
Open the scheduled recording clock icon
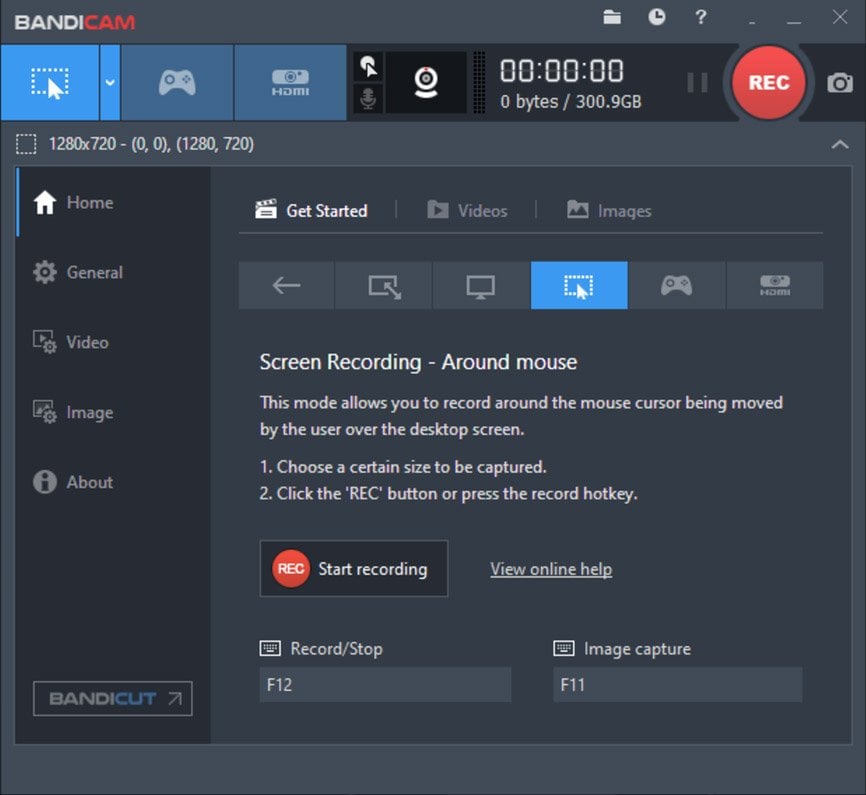[x=656, y=17]
